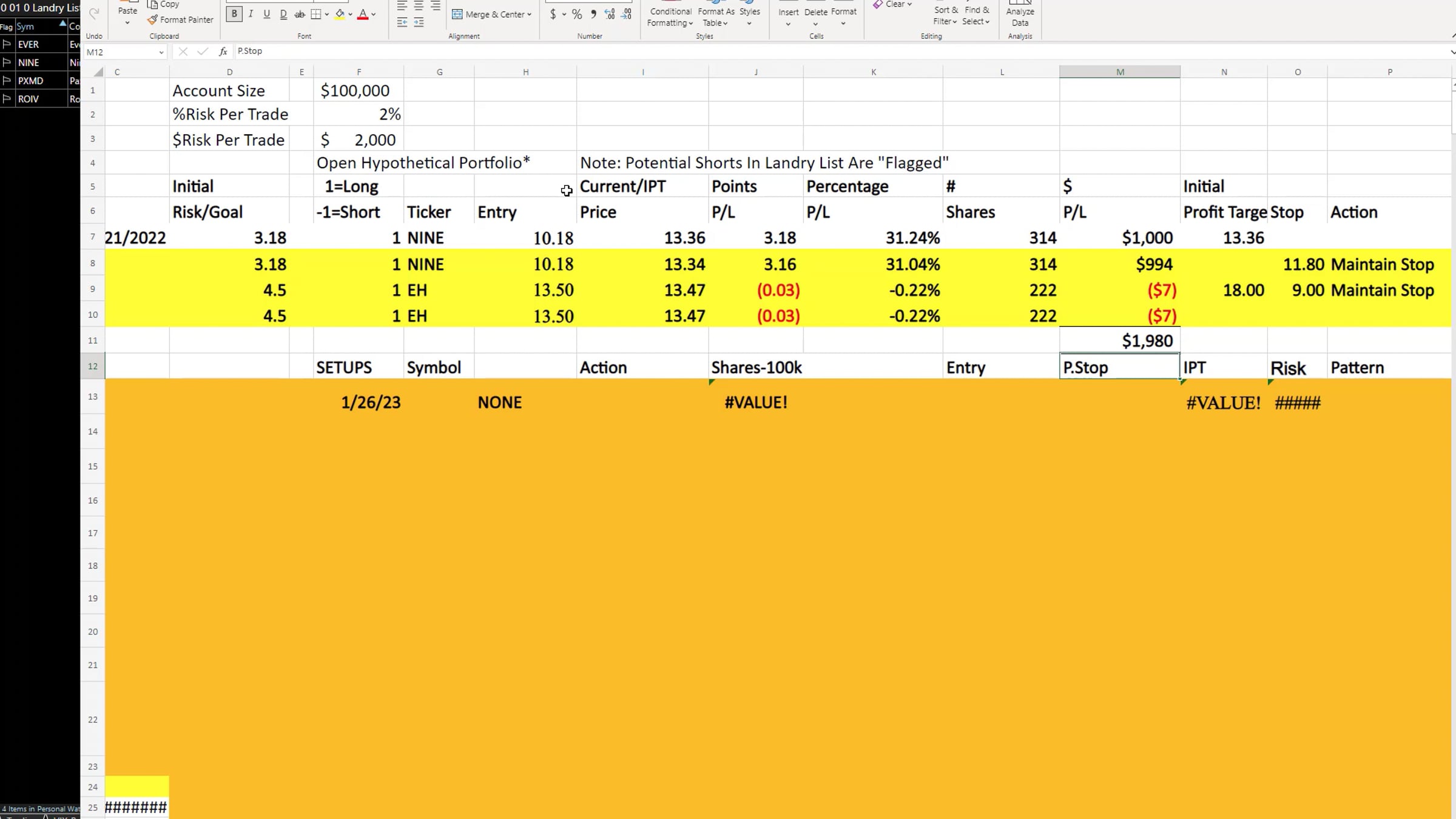Open Cell Styles dropdown

[750, 15]
